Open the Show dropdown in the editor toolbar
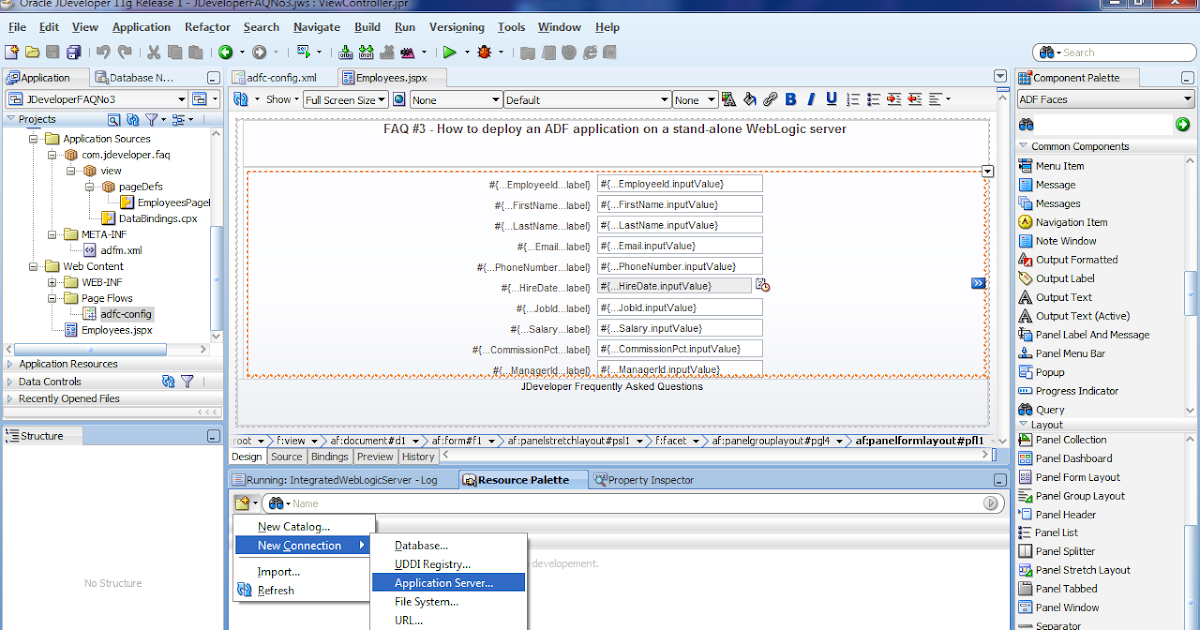 (x=283, y=99)
